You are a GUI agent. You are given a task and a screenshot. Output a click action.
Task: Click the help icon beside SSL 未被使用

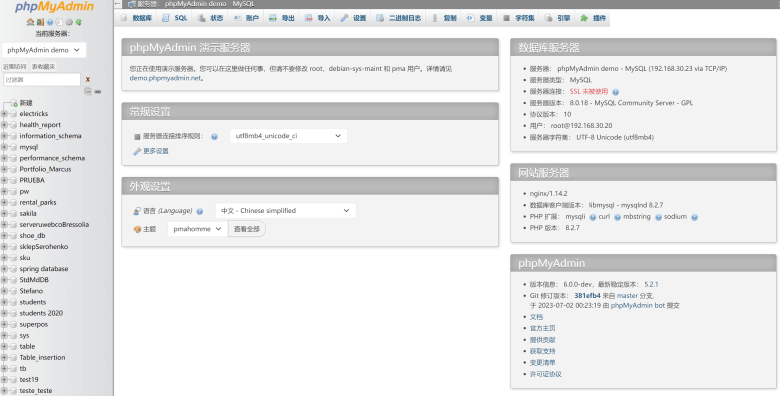[615, 92]
